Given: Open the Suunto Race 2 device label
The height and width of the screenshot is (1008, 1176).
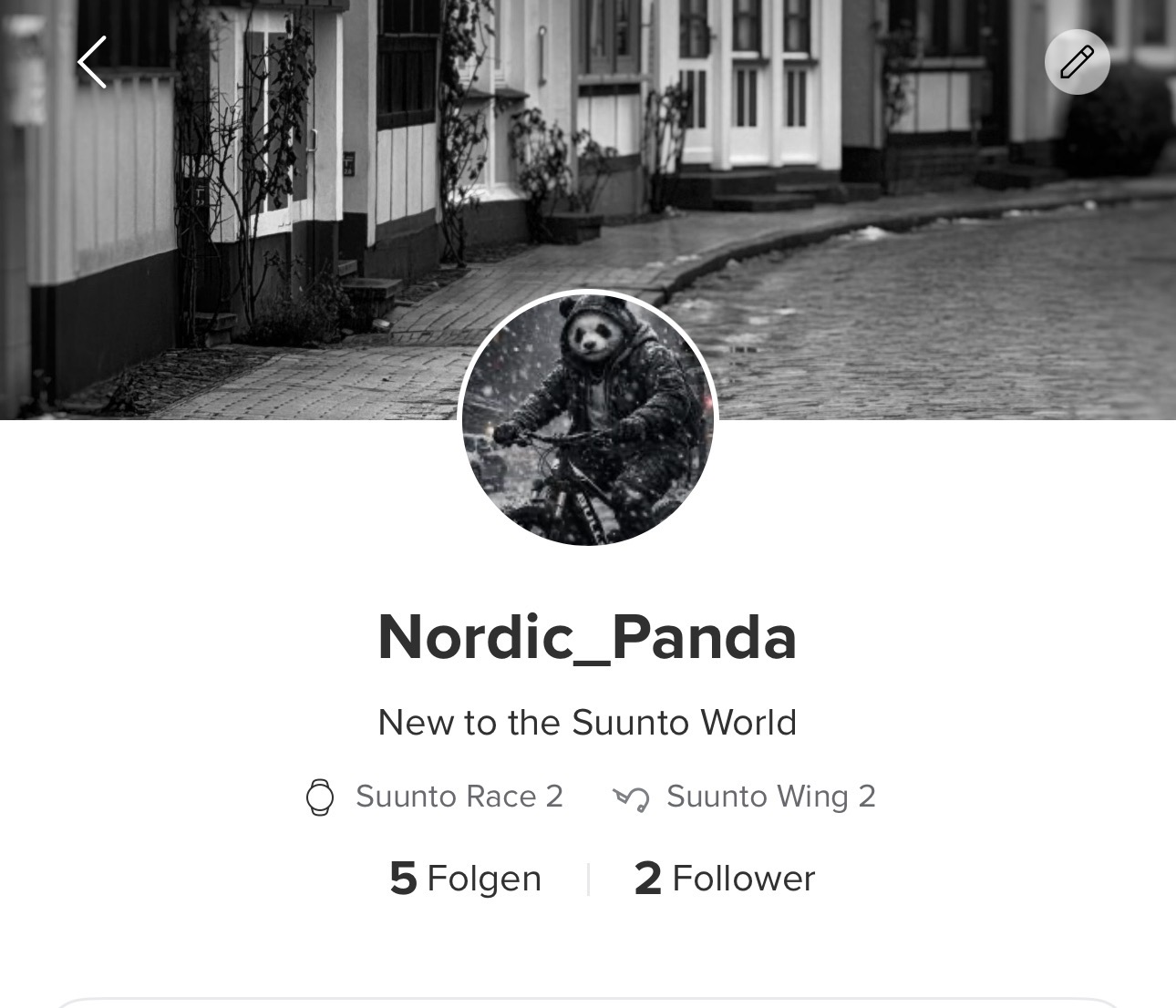Looking at the screenshot, I should coord(459,797).
